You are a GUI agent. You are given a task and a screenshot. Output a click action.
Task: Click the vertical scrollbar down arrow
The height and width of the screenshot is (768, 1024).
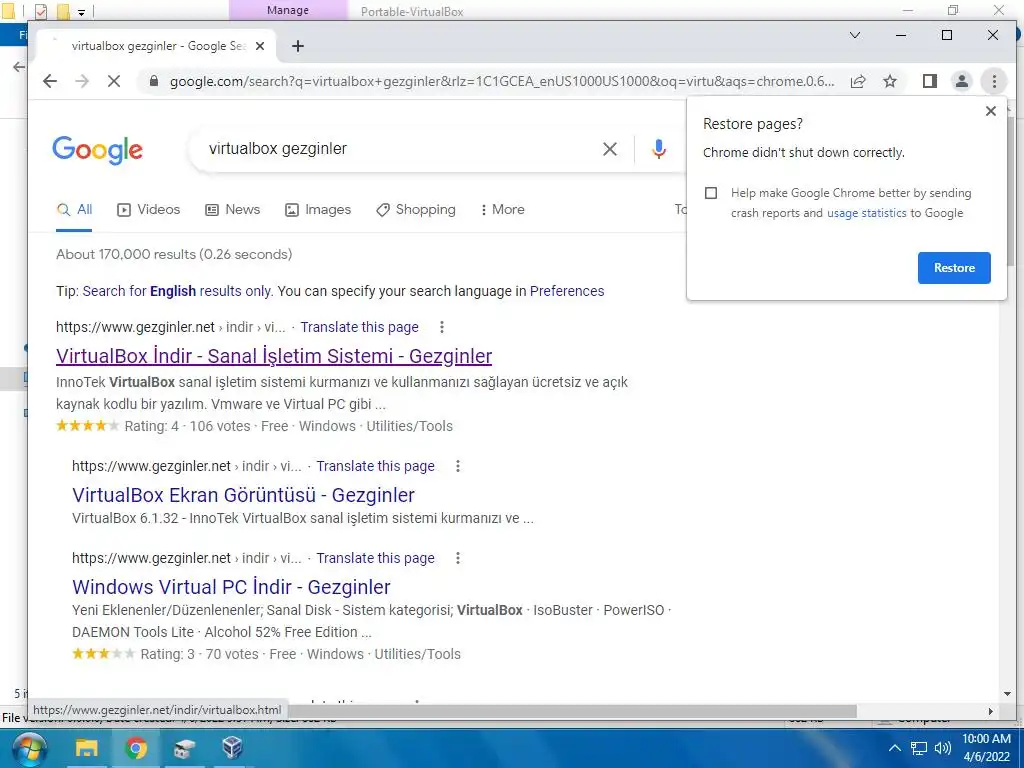point(1008,695)
